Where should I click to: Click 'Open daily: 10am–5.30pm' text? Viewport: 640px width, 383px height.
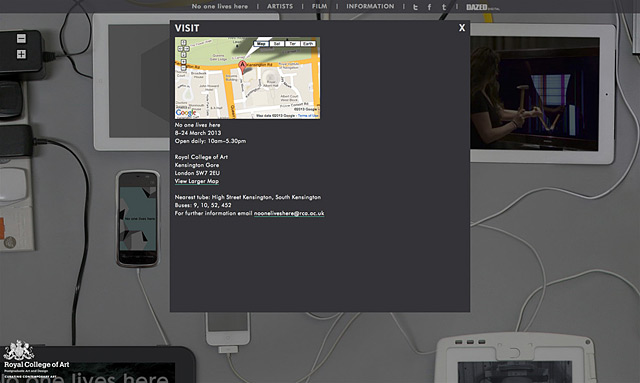pyautogui.click(x=210, y=141)
